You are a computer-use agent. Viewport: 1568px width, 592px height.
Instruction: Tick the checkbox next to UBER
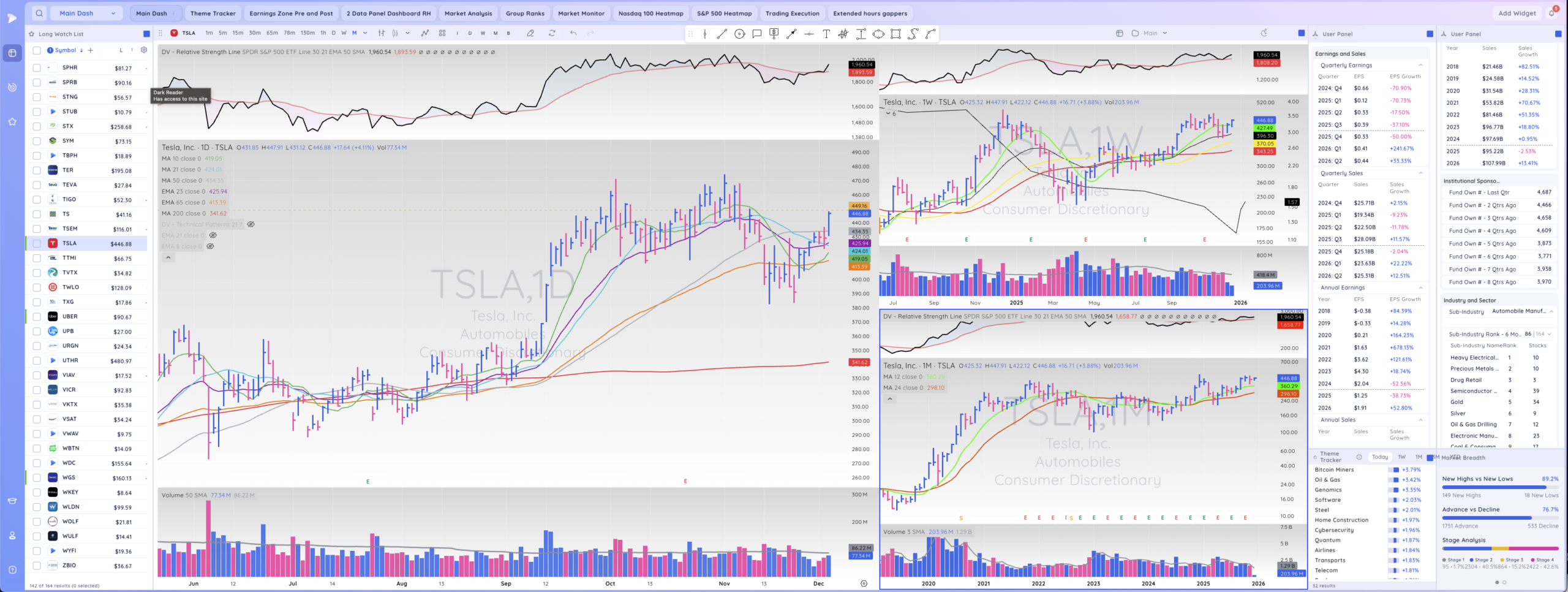[x=37, y=317]
